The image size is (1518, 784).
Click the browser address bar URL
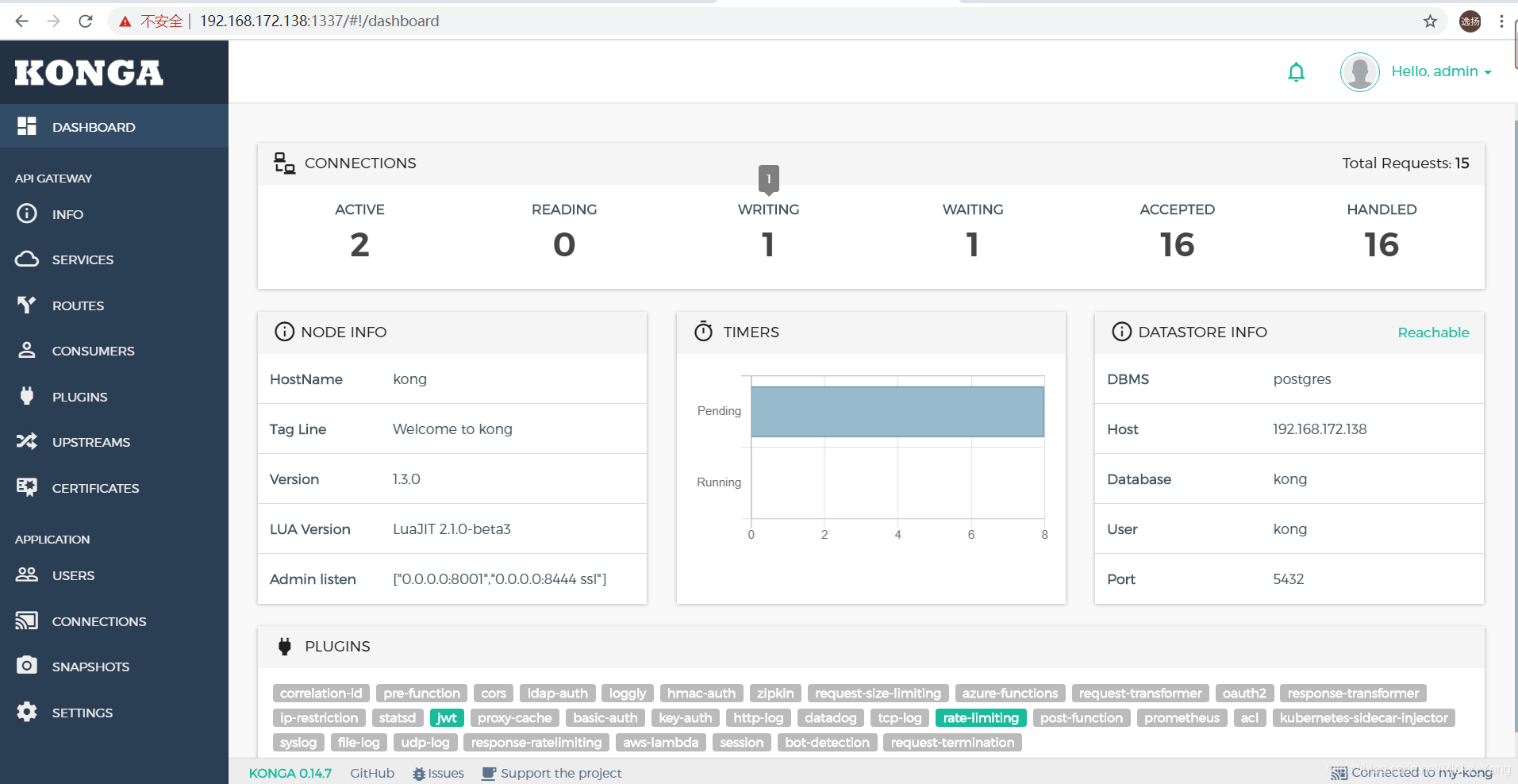(319, 21)
